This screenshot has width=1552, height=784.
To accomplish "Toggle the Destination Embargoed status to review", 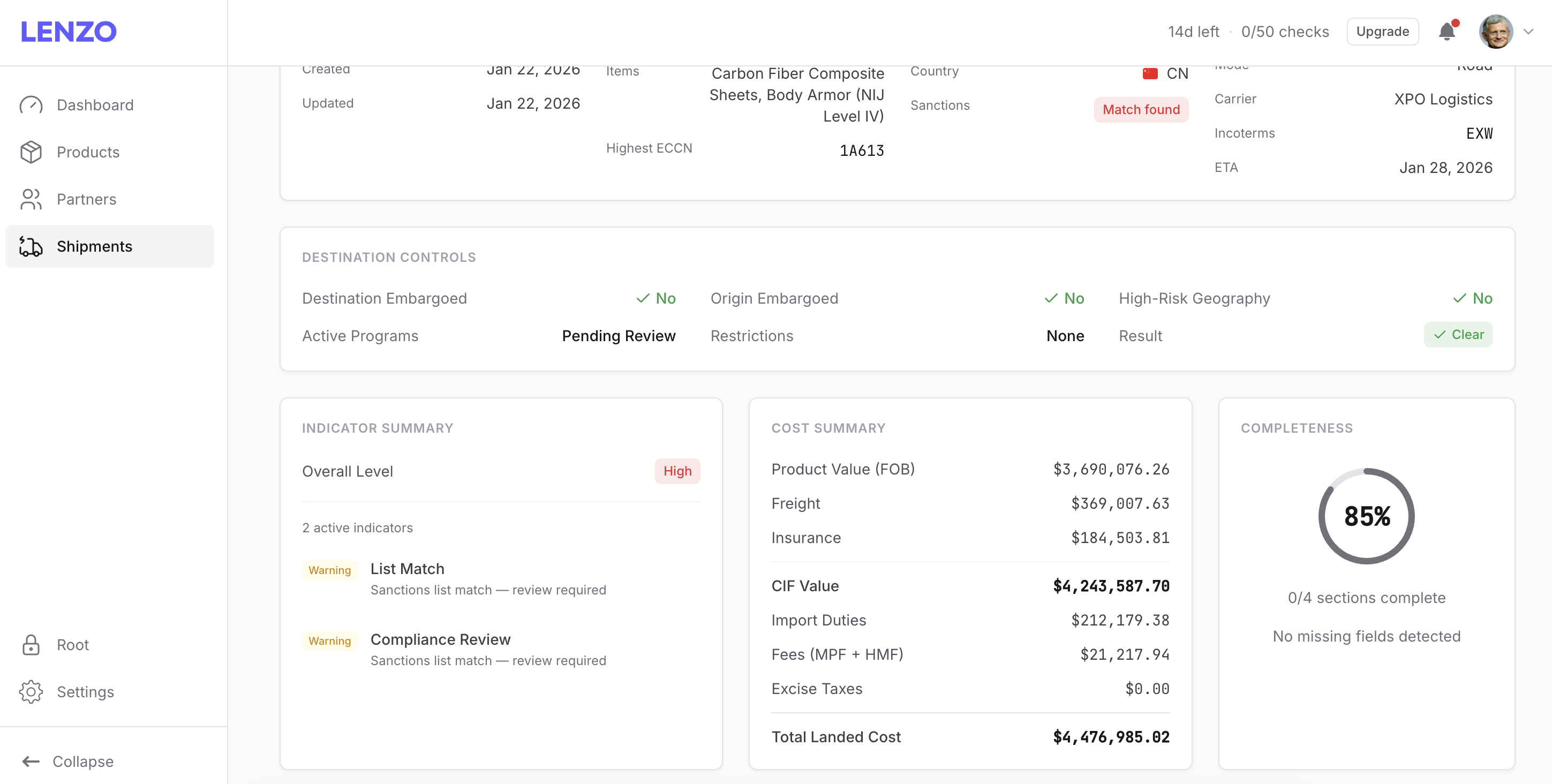I will (656, 298).
